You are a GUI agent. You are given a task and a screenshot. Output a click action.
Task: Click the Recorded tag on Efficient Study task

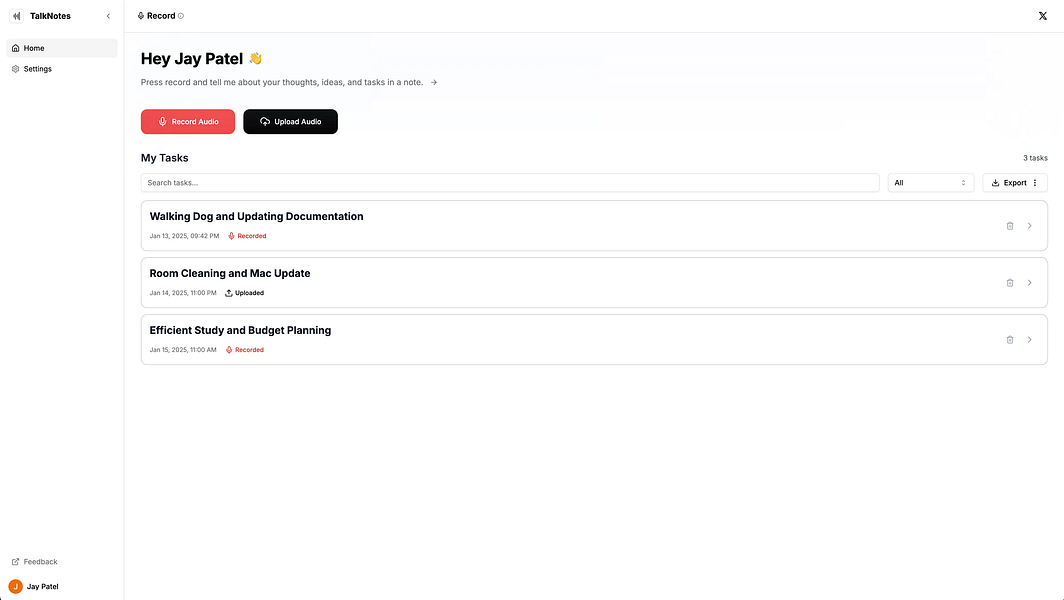244,350
